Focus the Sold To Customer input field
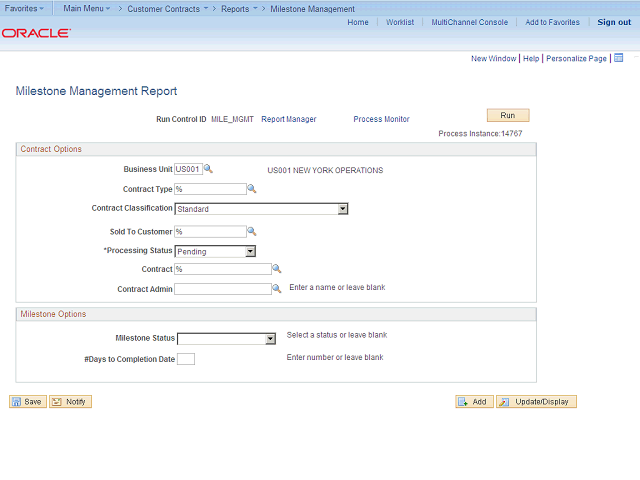This screenshot has height=480, width=640. pyautogui.click(x=210, y=231)
